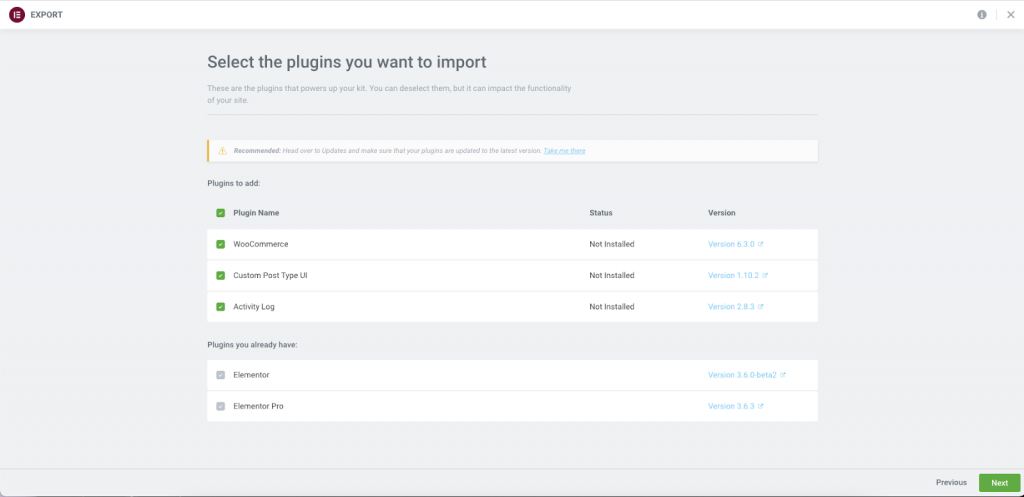Follow the 'Take me there' link

click(564, 151)
